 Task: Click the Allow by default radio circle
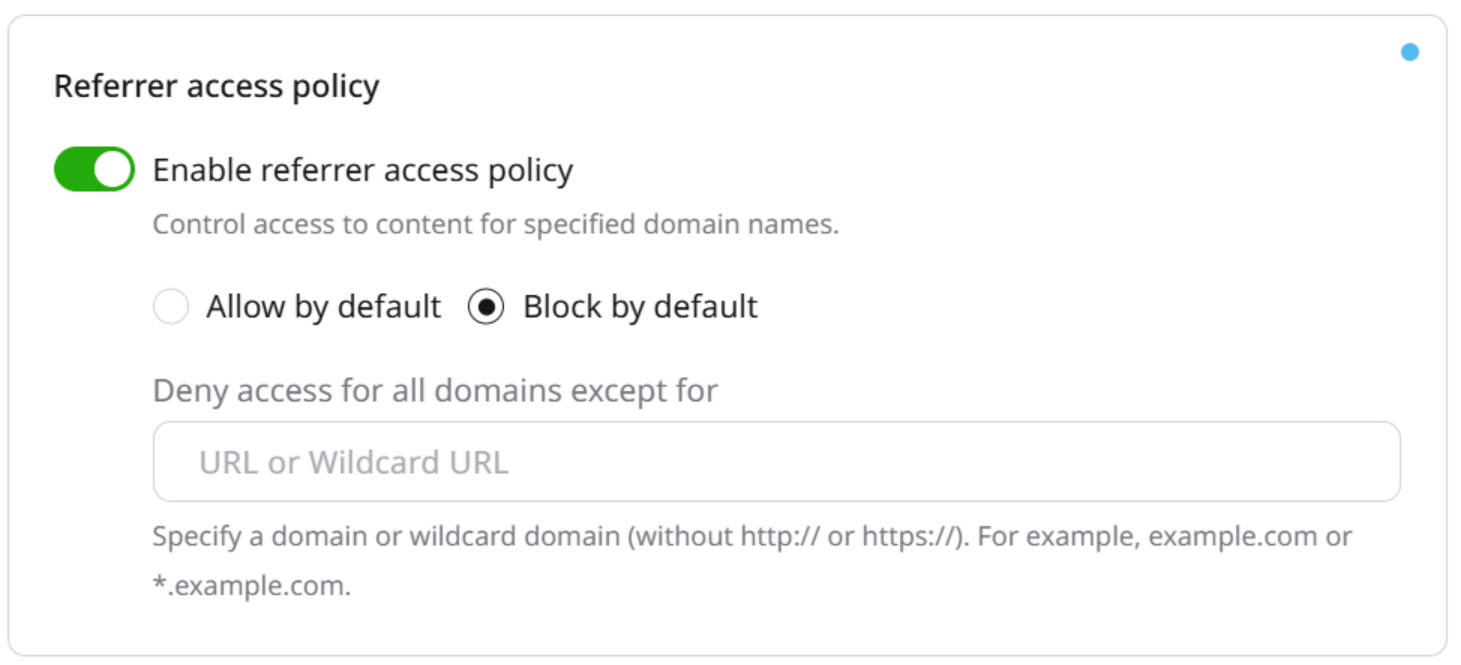(x=171, y=307)
